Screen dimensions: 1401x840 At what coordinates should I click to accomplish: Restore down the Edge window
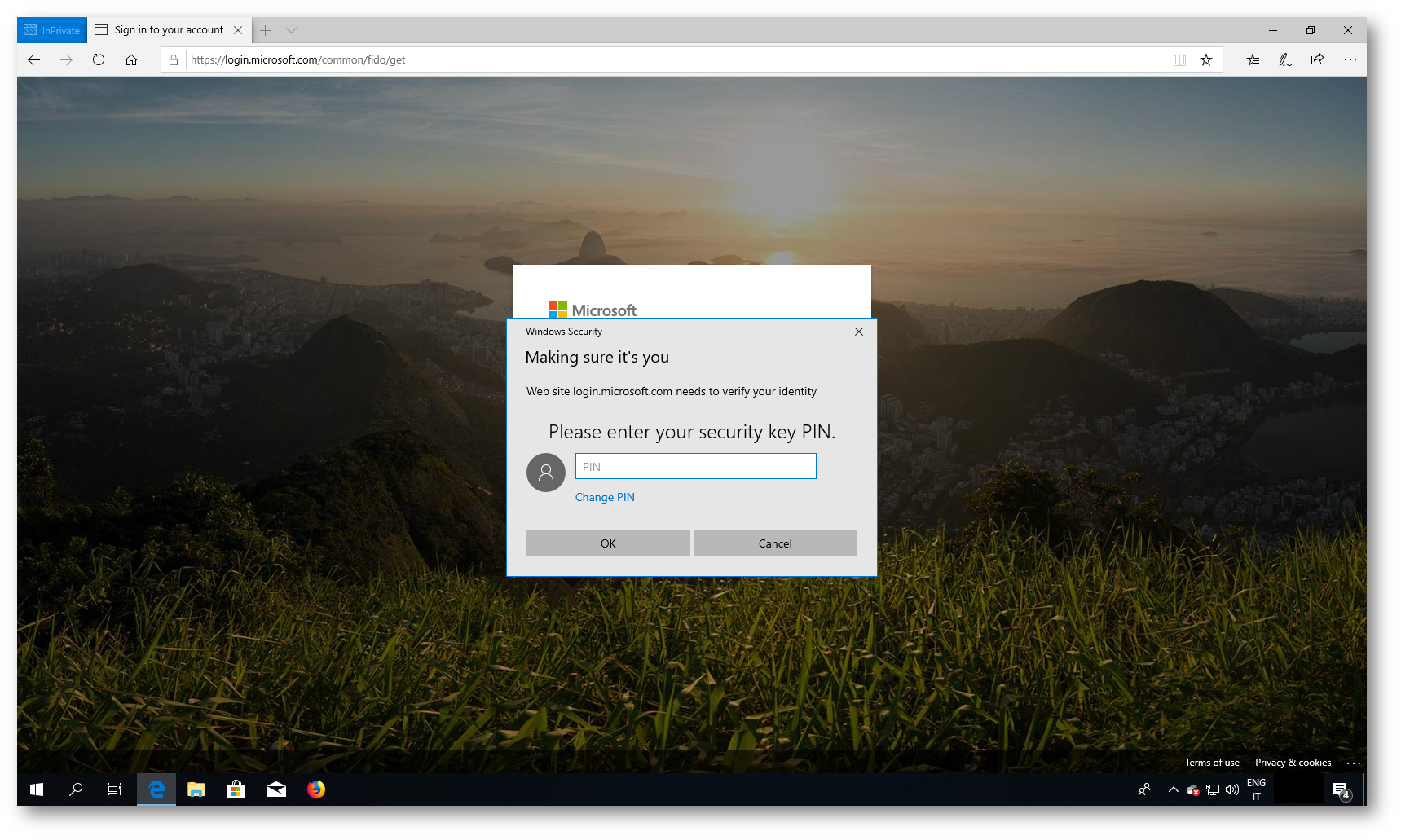pos(1310,30)
